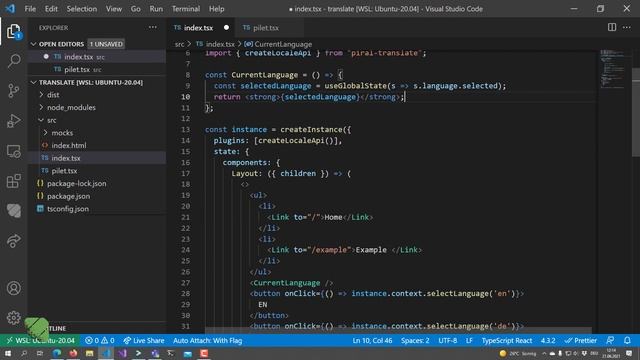Click the feedback icon in status bar
Viewport: 640px width, 360px height.
pyautogui.click(x=610, y=340)
